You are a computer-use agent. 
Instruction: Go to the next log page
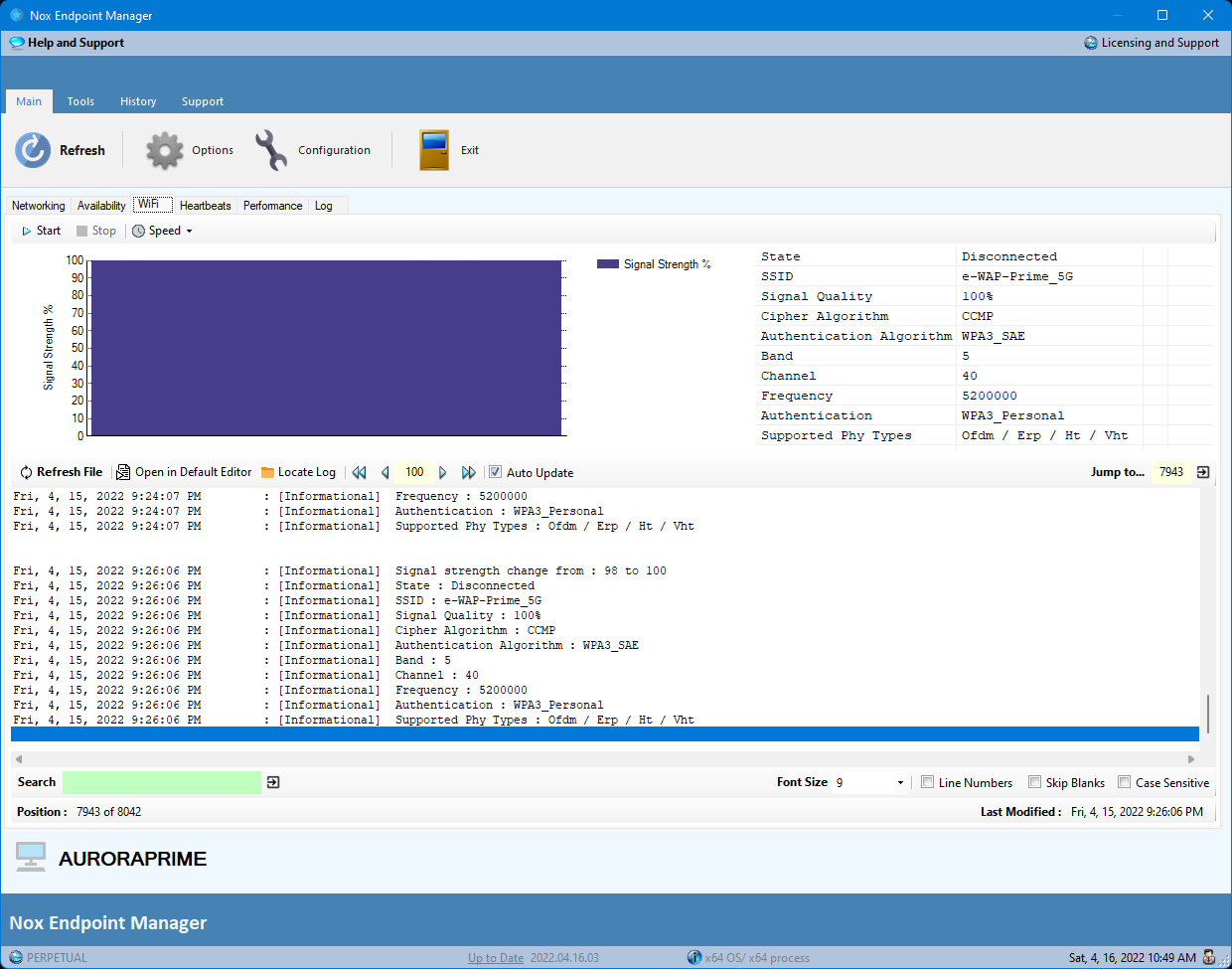tap(443, 472)
